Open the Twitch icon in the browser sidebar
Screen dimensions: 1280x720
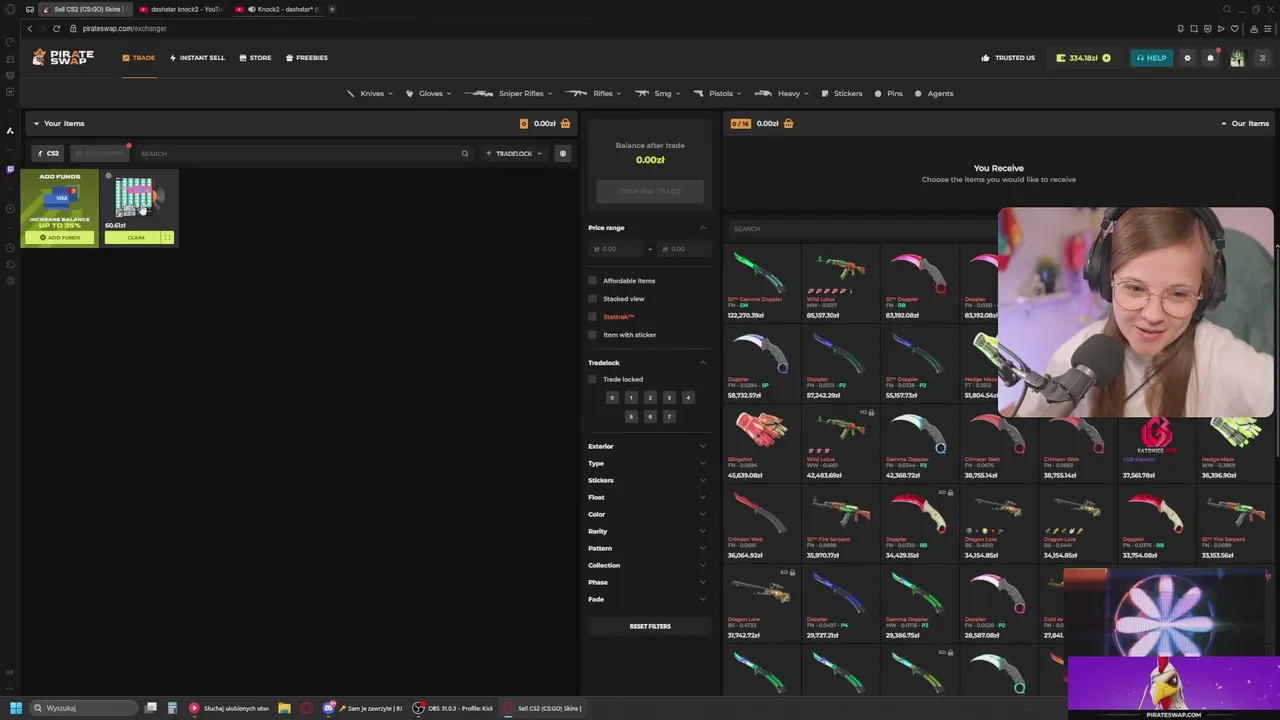pyautogui.click(x=10, y=169)
